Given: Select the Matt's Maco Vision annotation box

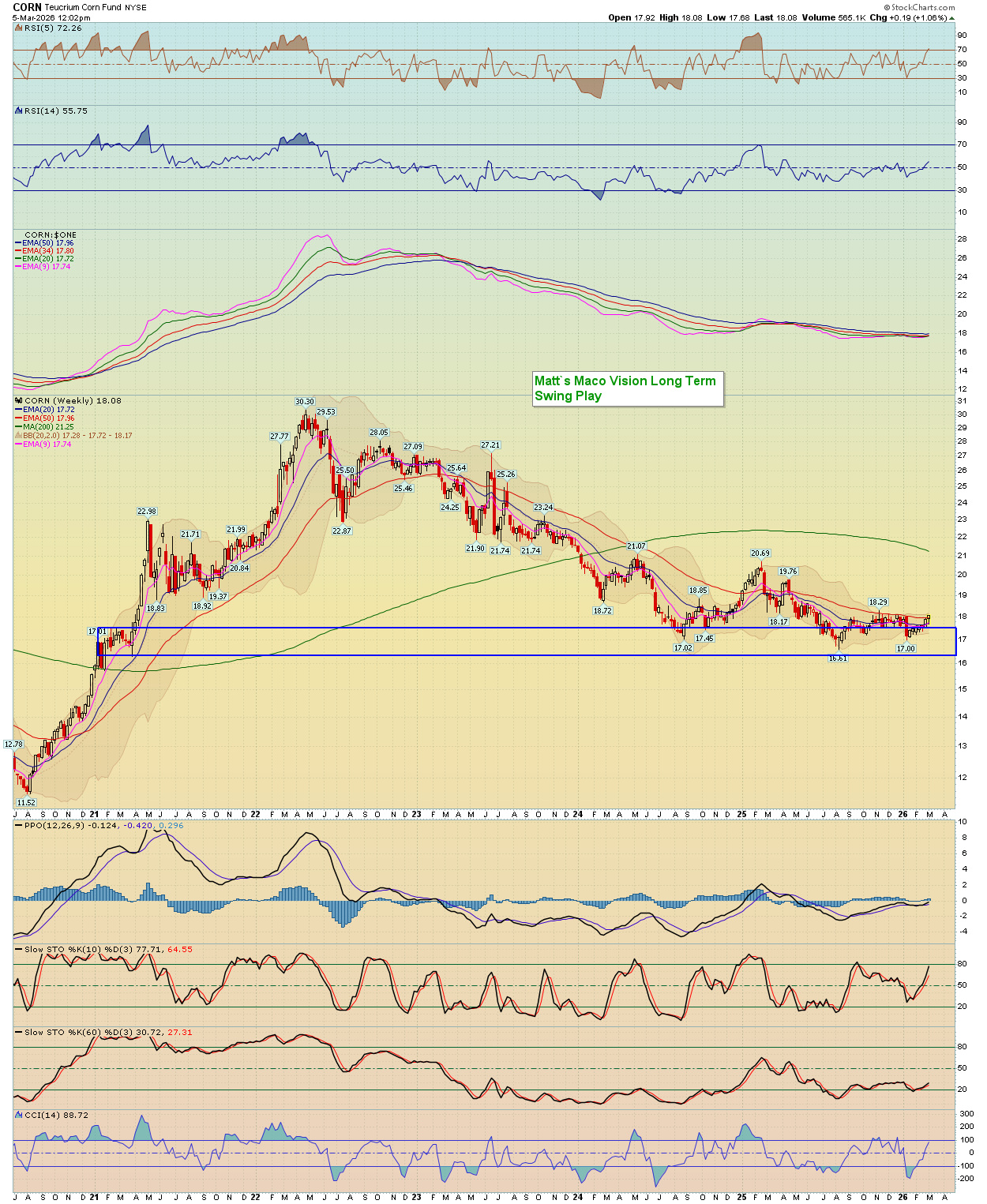Looking at the screenshot, I should pos(628,388).
